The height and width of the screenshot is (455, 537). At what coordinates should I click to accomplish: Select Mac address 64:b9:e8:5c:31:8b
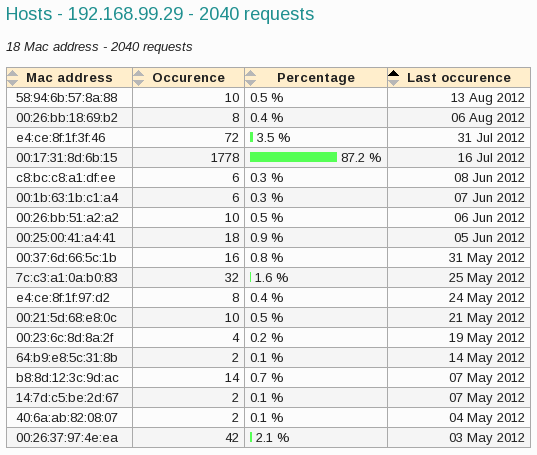(67, 357)
